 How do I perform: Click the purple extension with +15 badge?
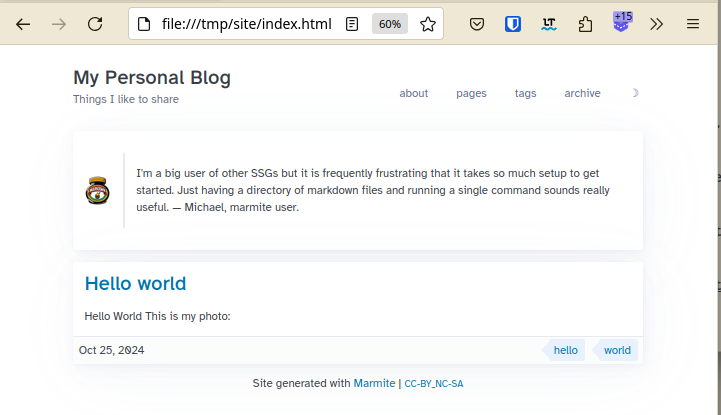622,22
